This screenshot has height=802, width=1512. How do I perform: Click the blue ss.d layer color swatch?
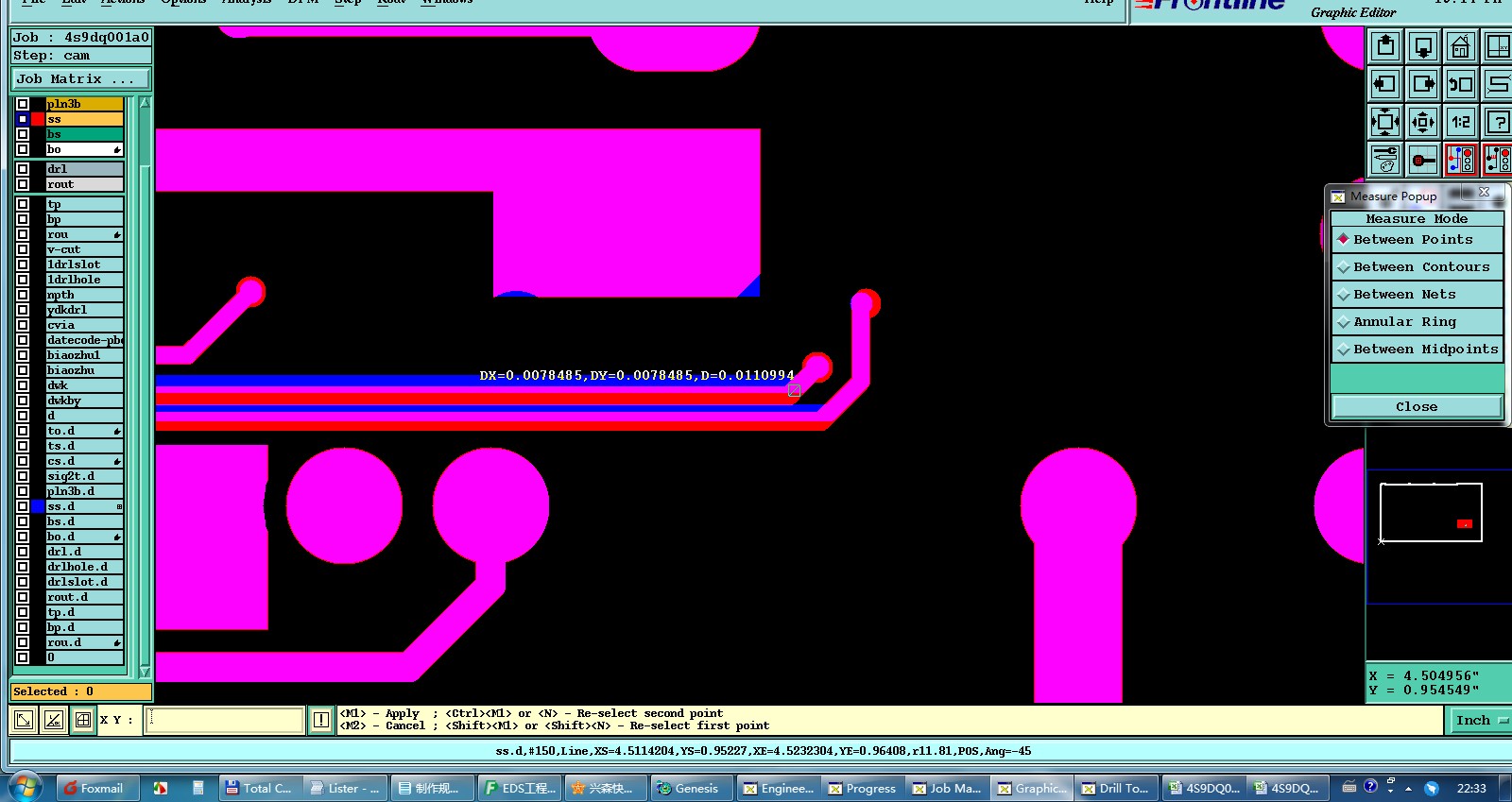point(38,506)
